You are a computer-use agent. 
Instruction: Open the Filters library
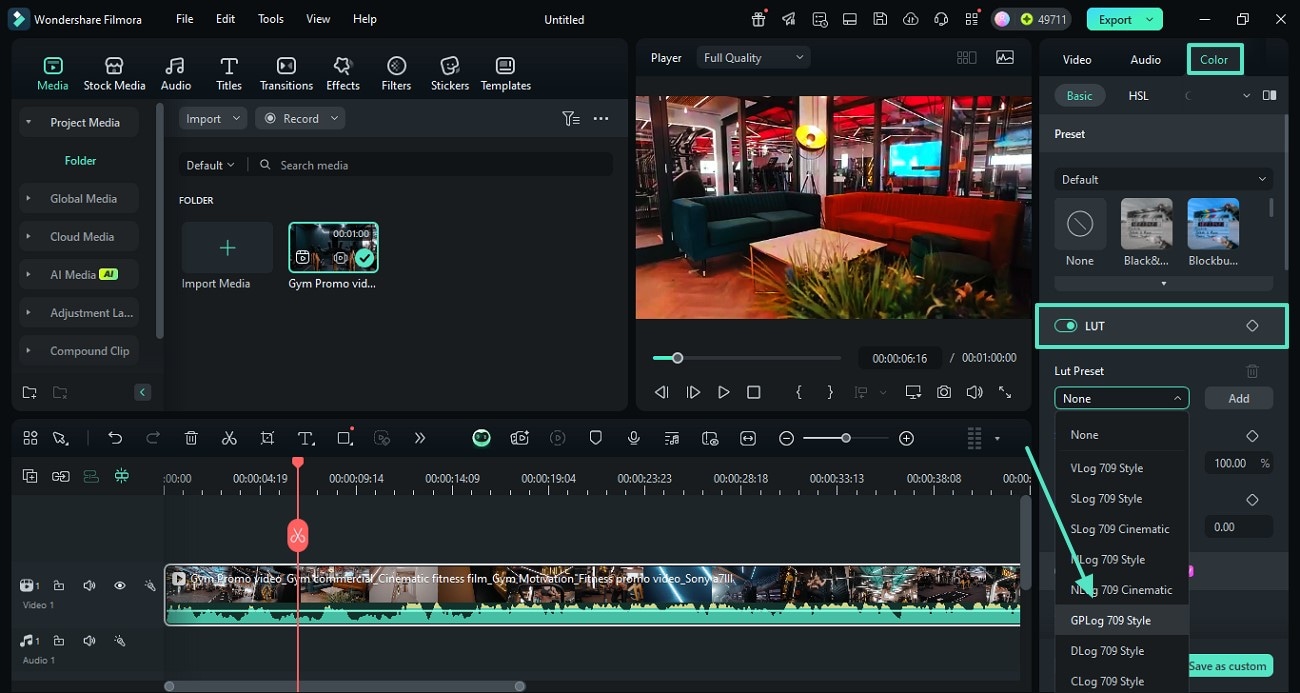396,73
